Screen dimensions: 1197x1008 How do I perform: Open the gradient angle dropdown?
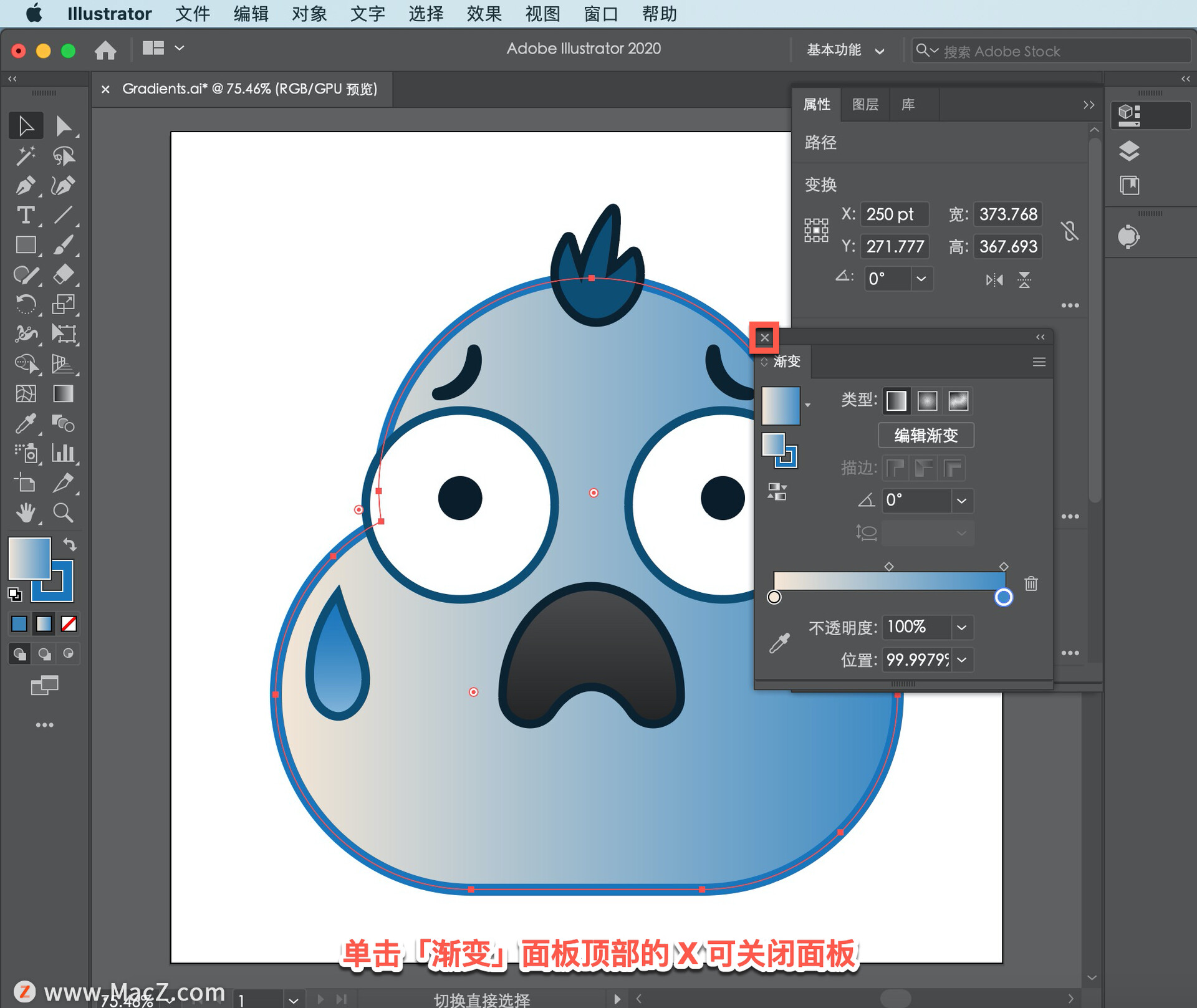(x=962, y=501)
